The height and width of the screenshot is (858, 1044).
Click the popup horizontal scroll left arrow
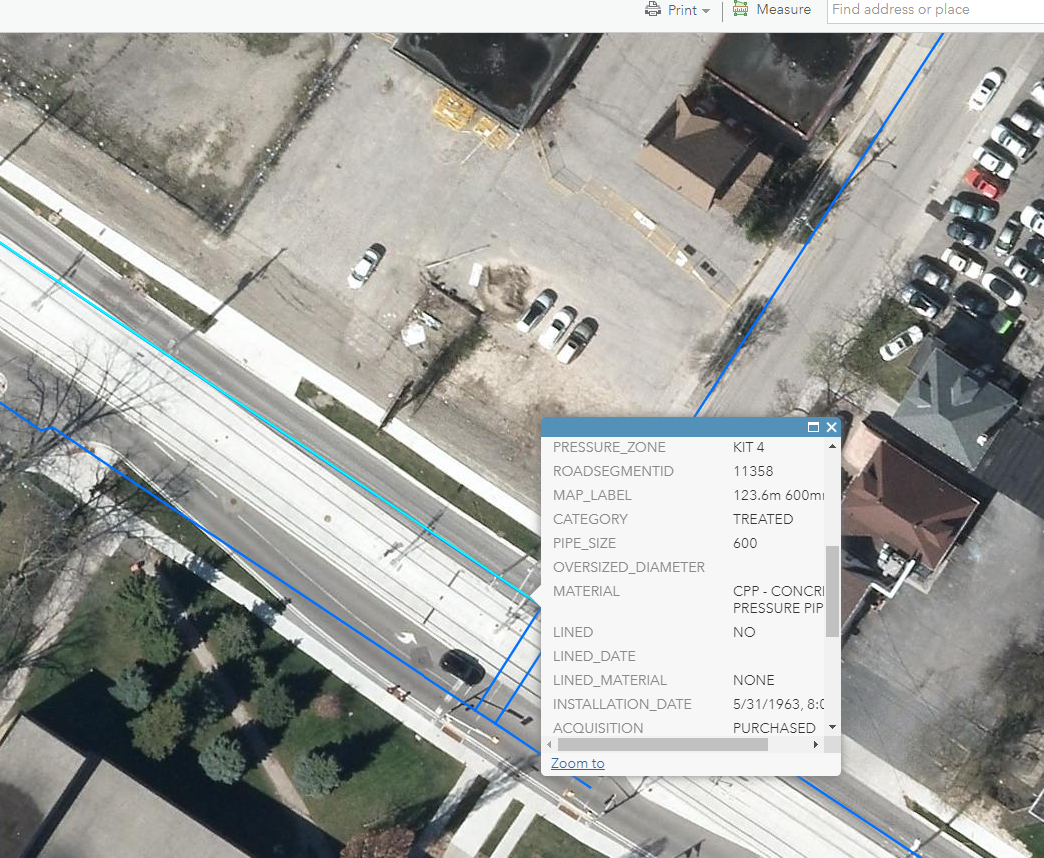point(548,745)
